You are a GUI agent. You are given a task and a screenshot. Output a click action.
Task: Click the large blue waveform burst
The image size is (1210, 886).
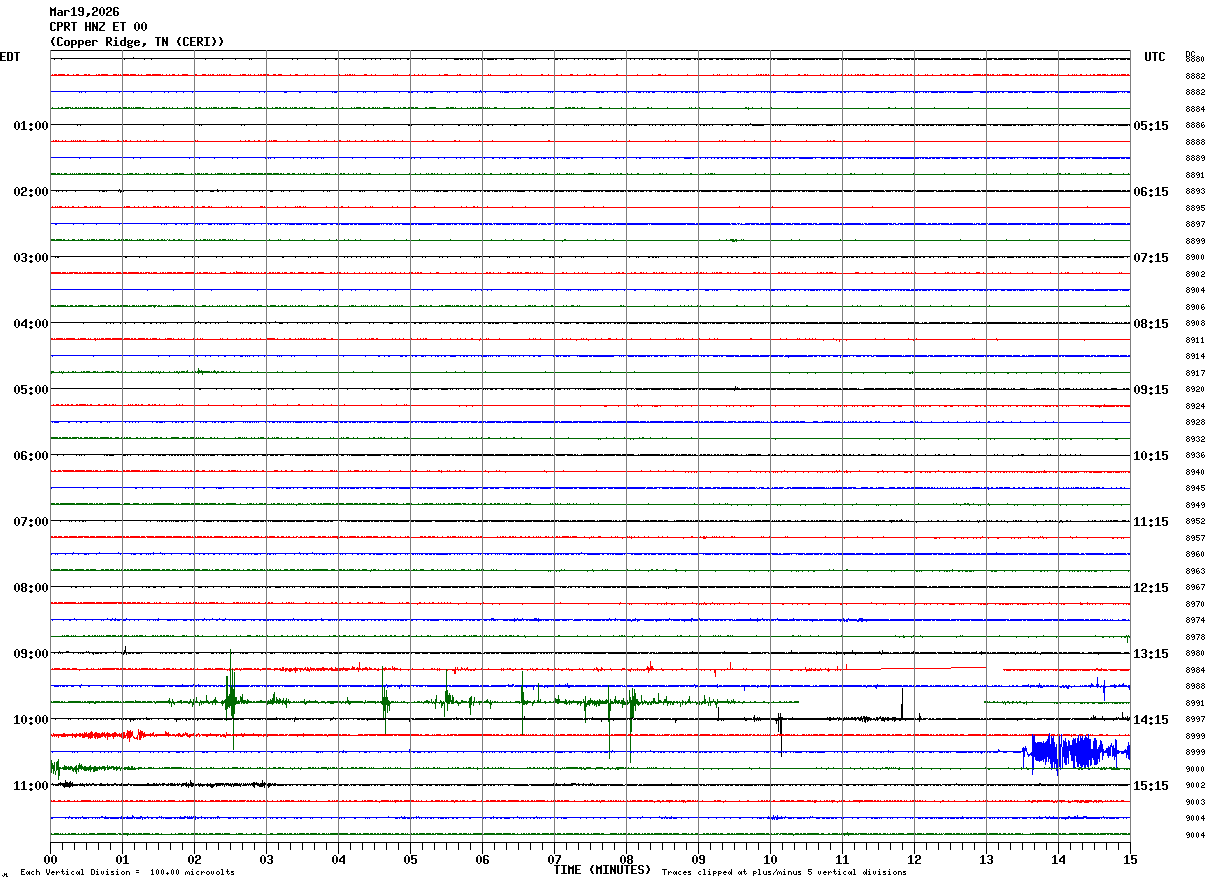1076,752
